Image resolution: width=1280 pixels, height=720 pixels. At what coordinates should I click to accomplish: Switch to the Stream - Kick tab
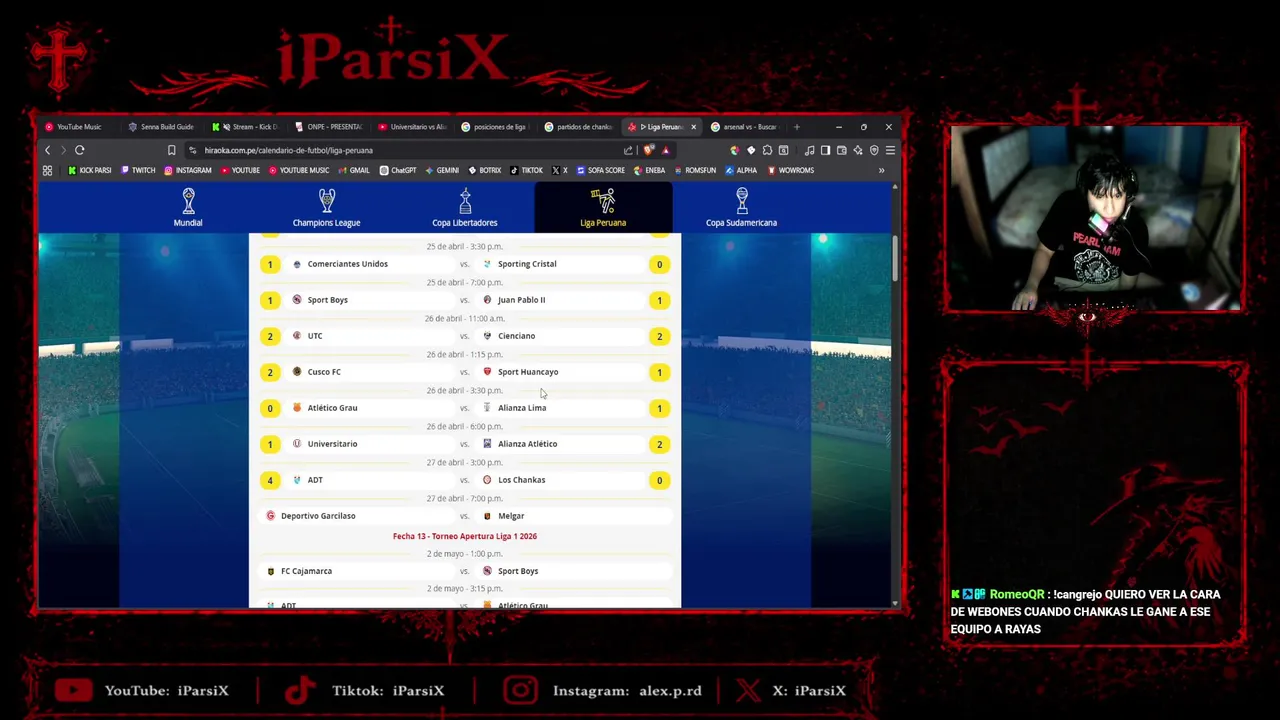(x=247, y=127)
